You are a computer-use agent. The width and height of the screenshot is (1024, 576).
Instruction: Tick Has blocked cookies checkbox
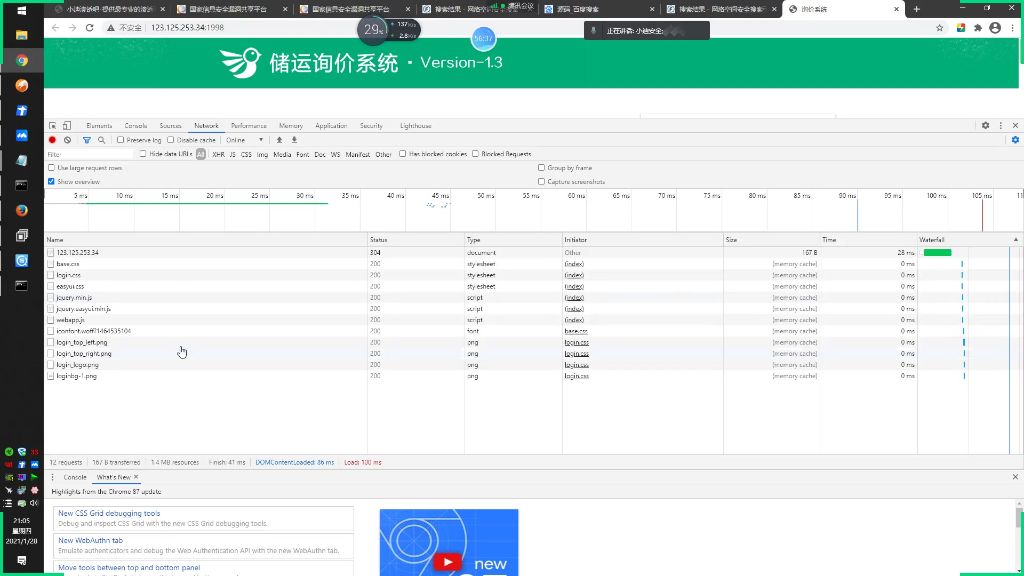click(403, 154)
